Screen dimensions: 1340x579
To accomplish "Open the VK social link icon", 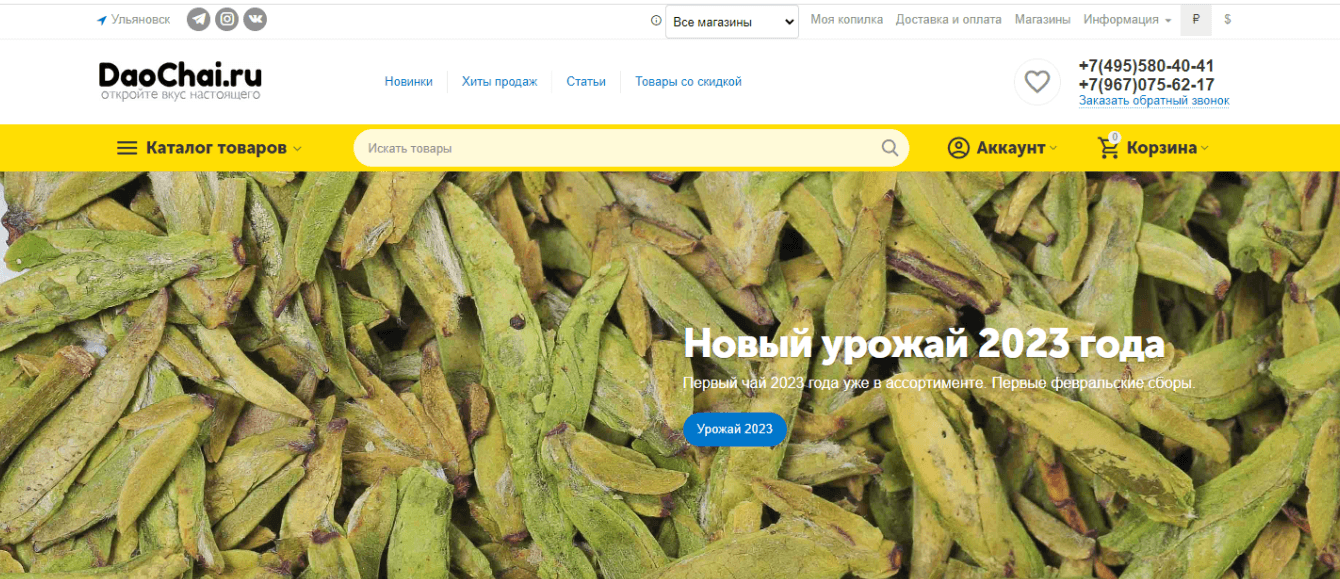I will coord(255,19).
